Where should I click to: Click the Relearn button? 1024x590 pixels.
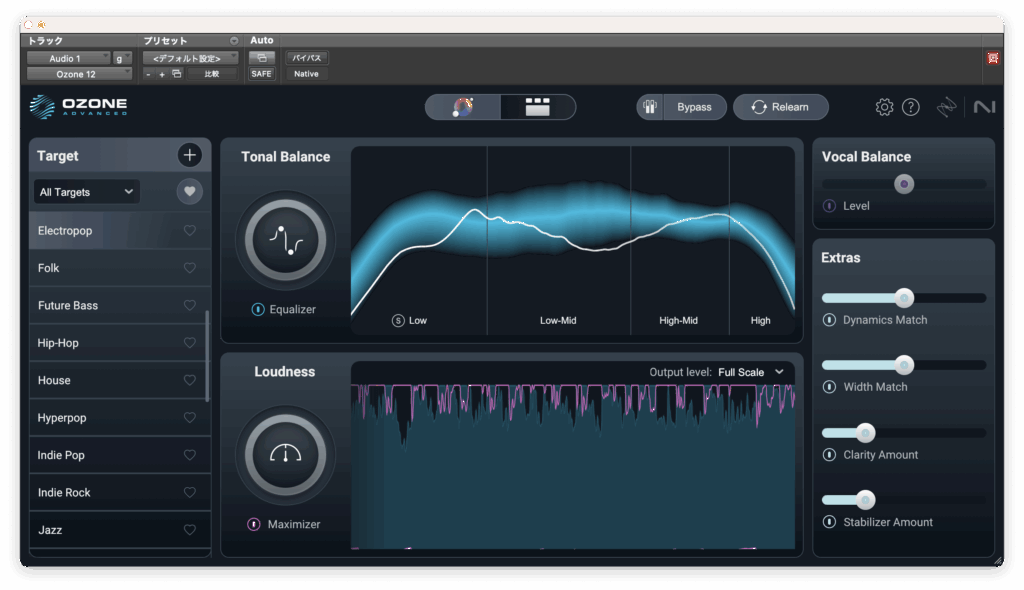780,107
